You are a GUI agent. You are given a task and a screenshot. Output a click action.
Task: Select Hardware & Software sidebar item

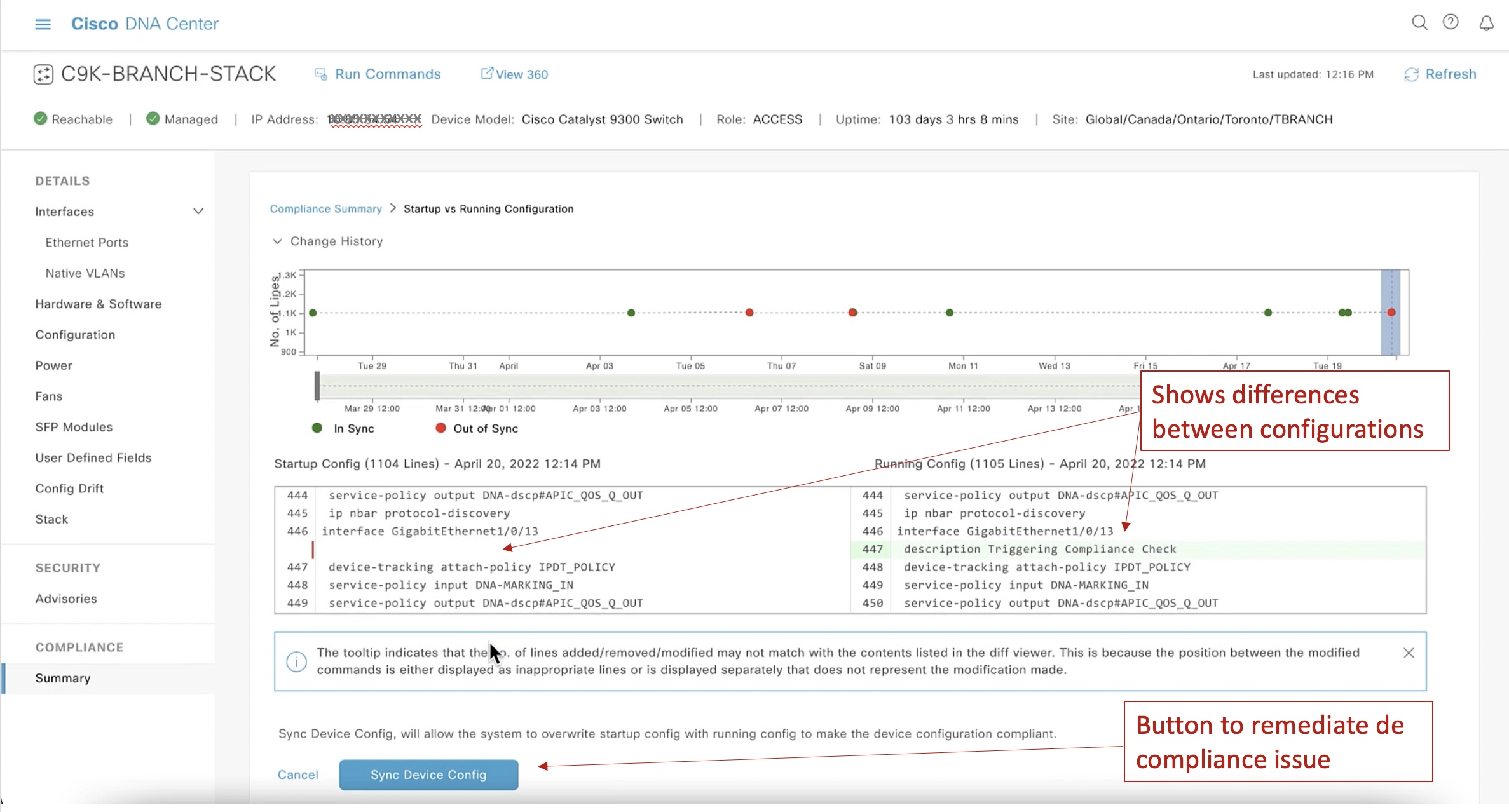click(99, 304)
